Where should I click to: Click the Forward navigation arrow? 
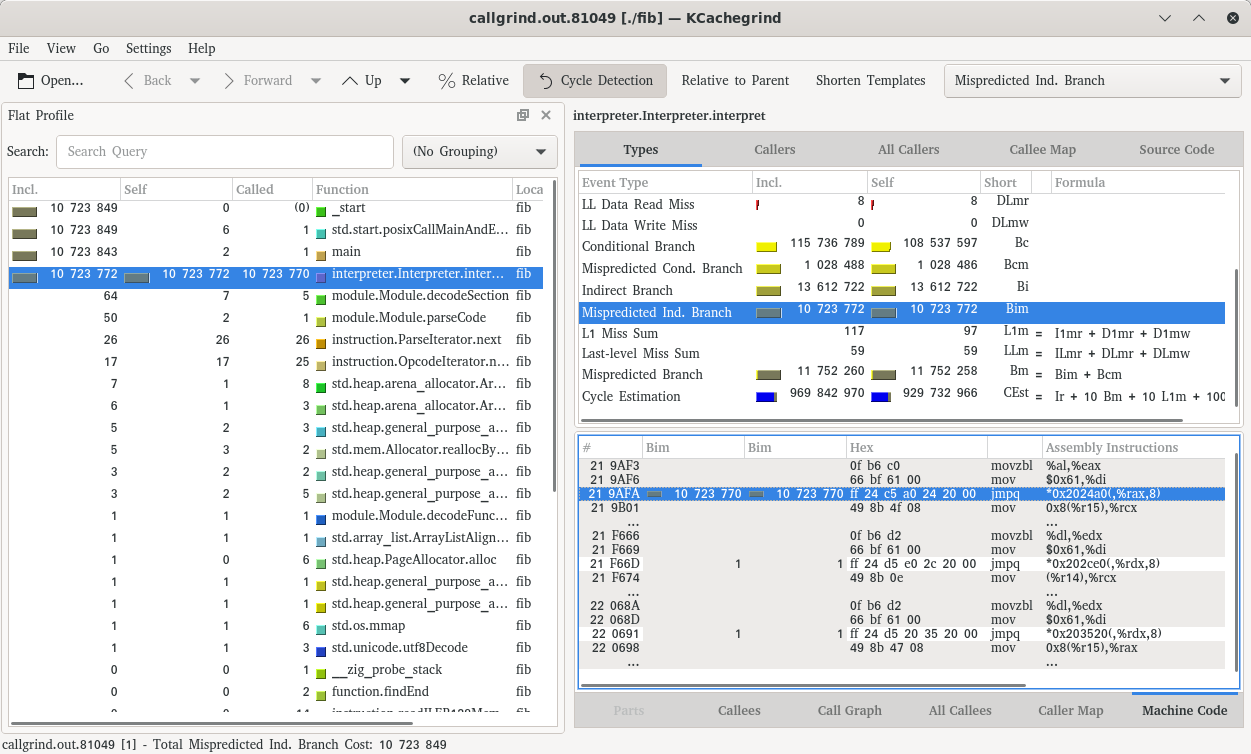click(229, 81)
